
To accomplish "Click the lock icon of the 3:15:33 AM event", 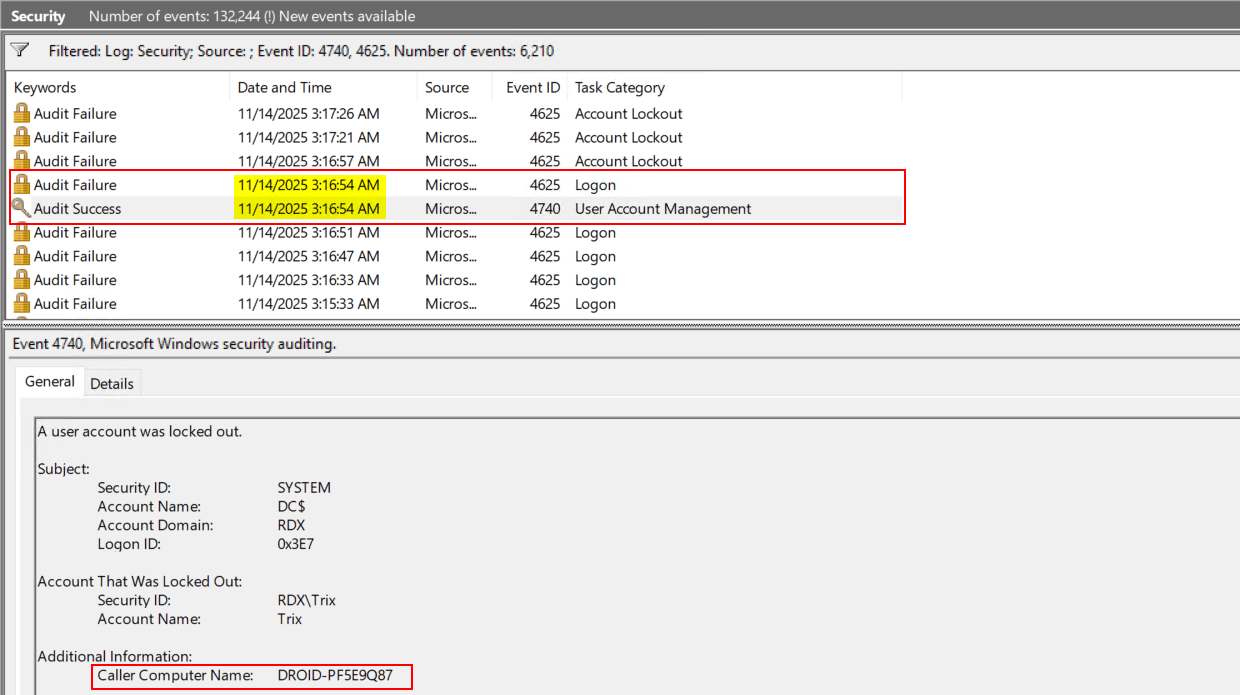I will (21, 304).
